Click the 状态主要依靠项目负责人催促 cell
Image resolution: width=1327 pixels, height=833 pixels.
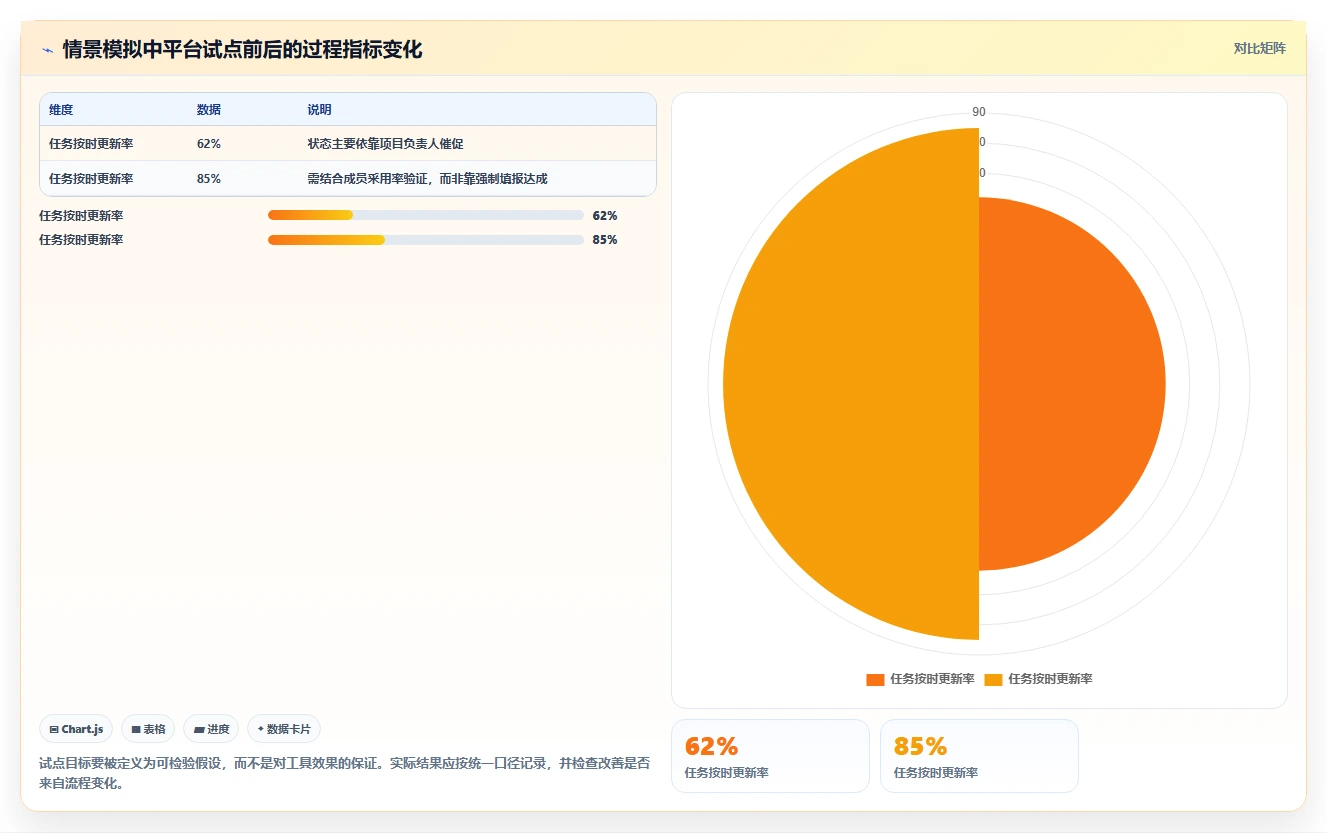click(385, 144)
